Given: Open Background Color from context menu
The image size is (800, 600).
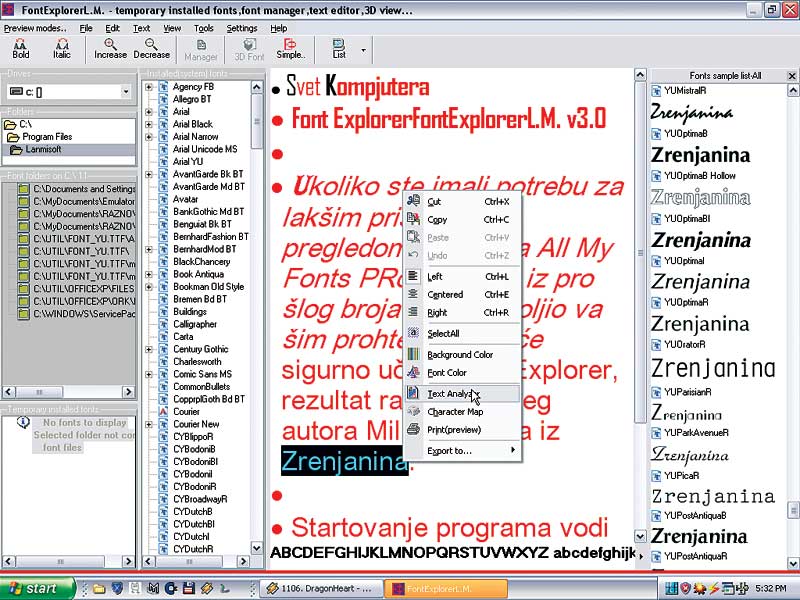Looking at the screenshot, I should click(463, 355).
